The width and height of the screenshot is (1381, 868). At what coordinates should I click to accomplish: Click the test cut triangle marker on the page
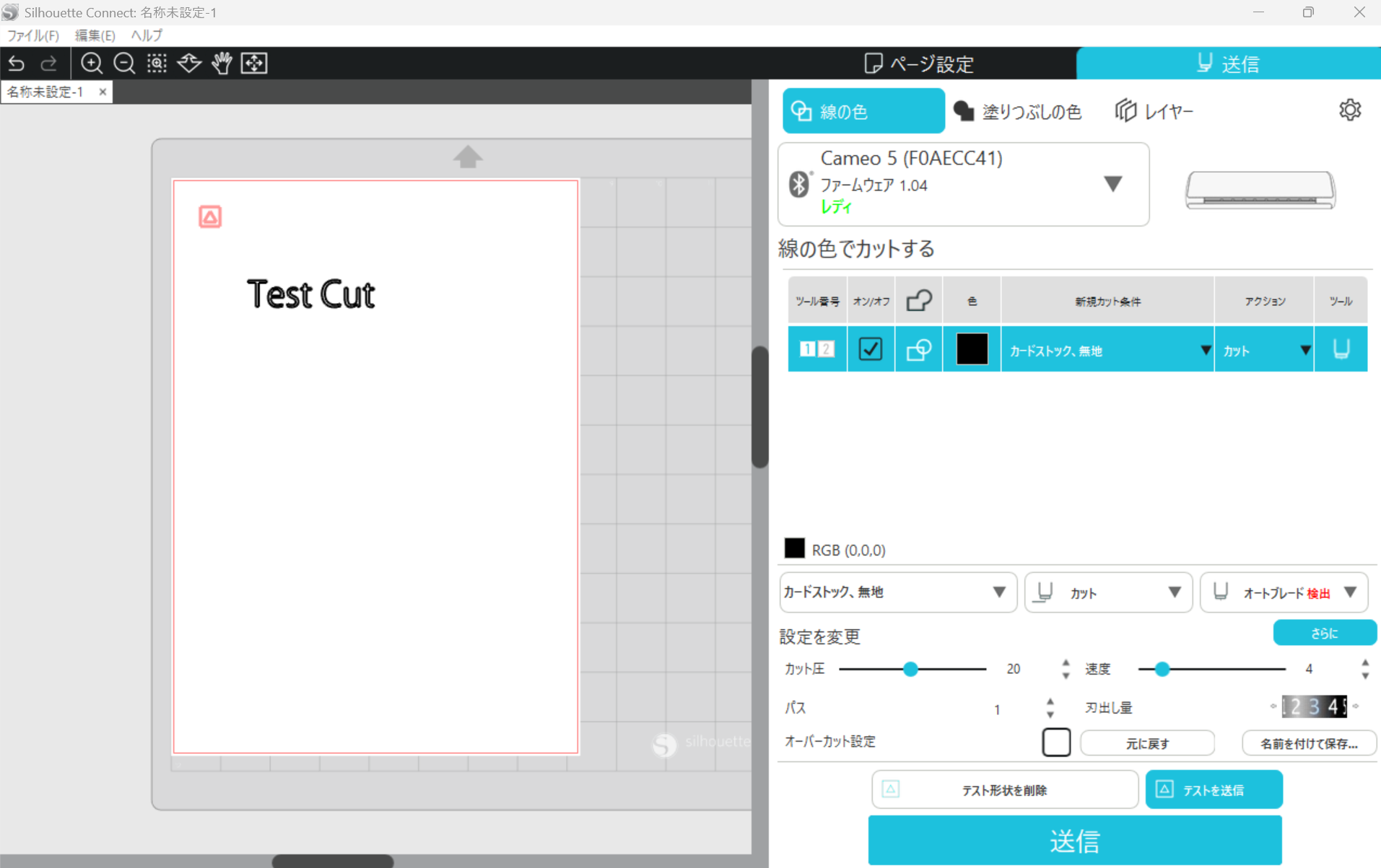(x=210, y=216)
